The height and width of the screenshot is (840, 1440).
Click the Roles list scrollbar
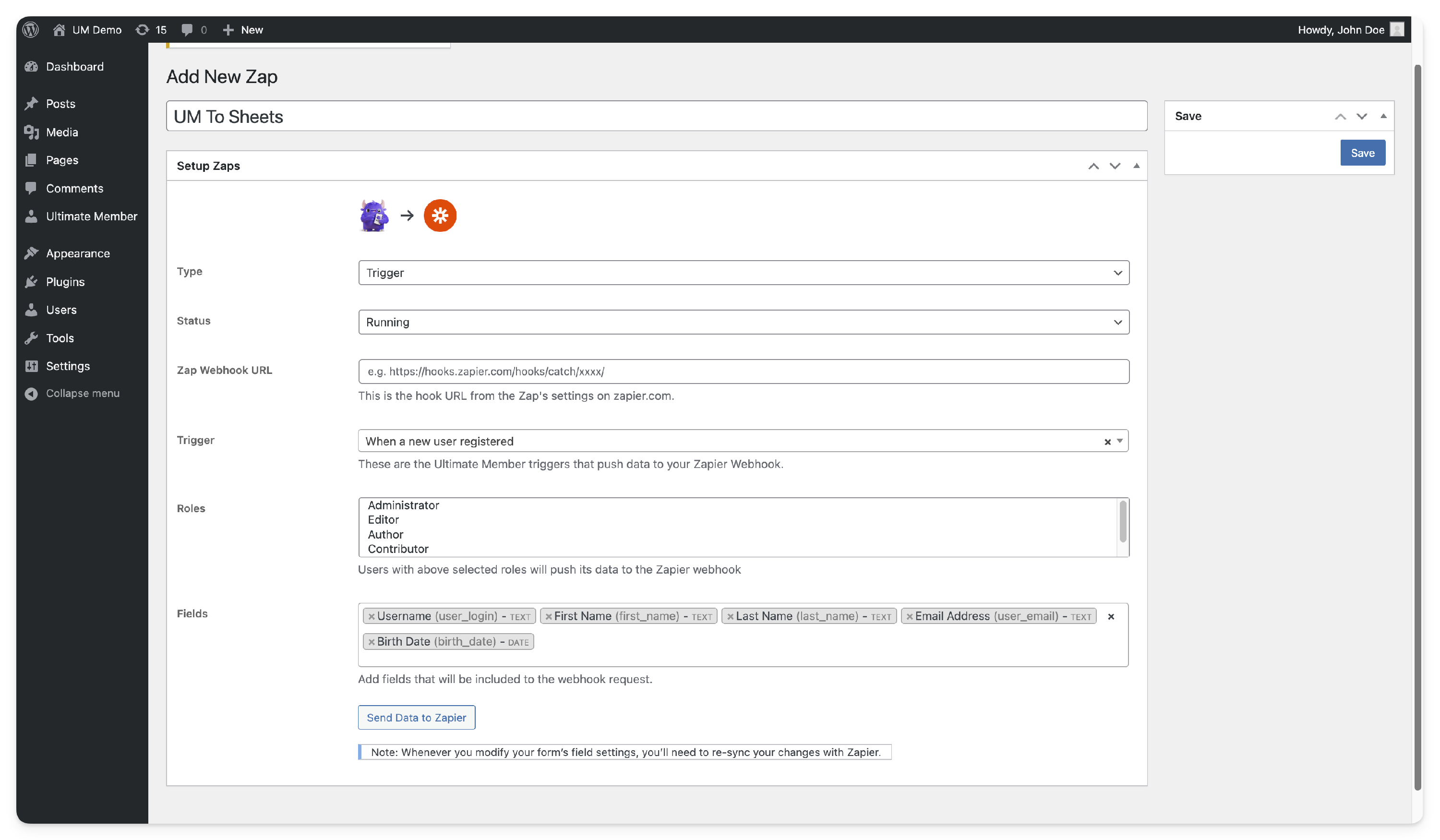point(1122,522)
